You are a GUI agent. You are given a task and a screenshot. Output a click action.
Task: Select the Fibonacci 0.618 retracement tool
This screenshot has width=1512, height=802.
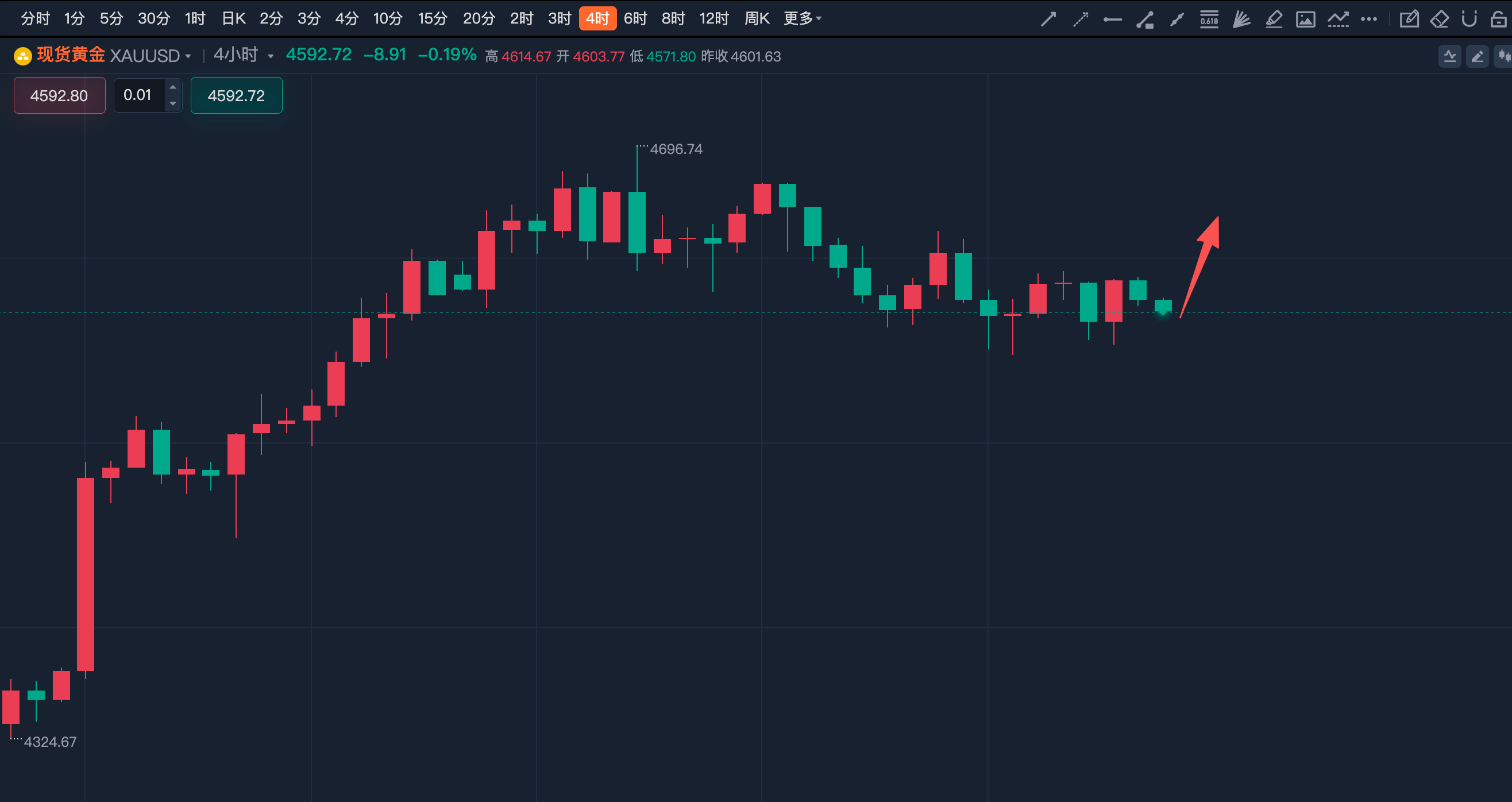(x=1209, y=20)
